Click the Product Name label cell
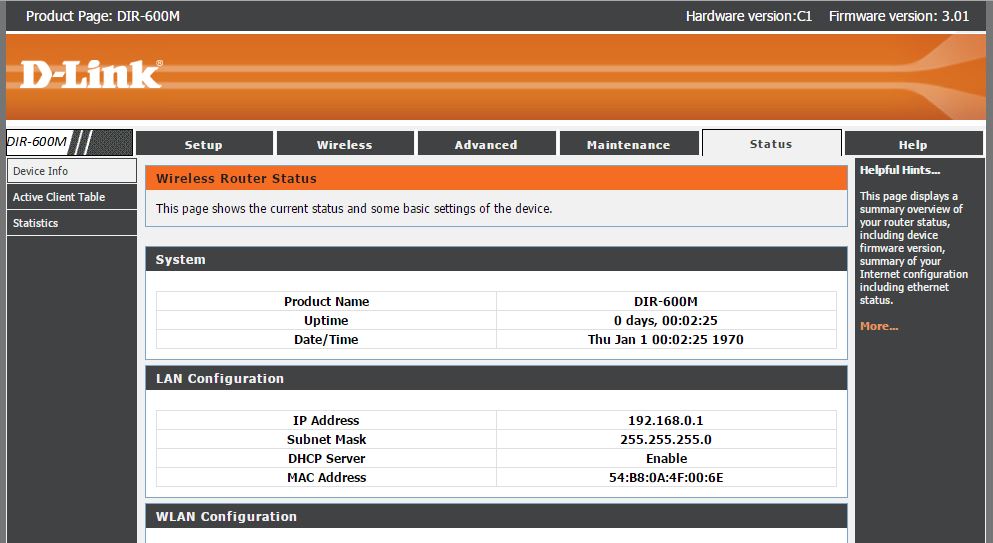This screenshot has width=993, height=543. click(x=326, y=301)
